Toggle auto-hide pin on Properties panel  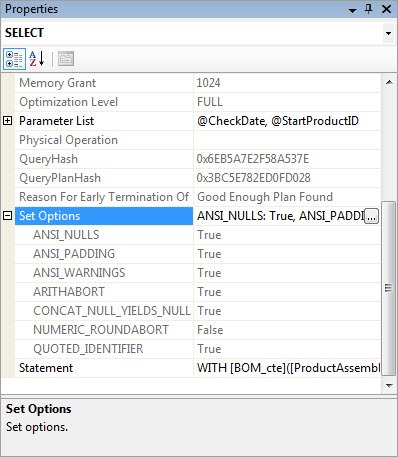point(369,9)
